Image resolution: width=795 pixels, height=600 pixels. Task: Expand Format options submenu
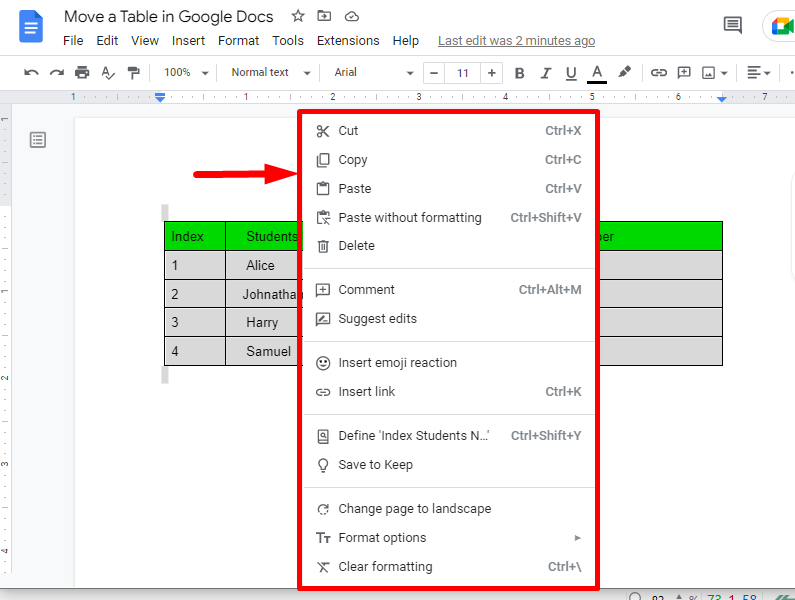(x=449, y=538)
